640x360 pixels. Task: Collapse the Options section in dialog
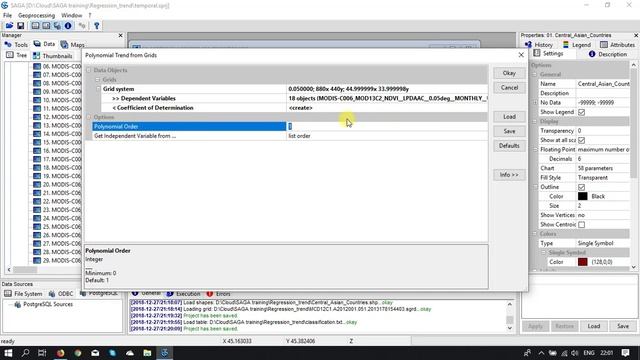89,117
